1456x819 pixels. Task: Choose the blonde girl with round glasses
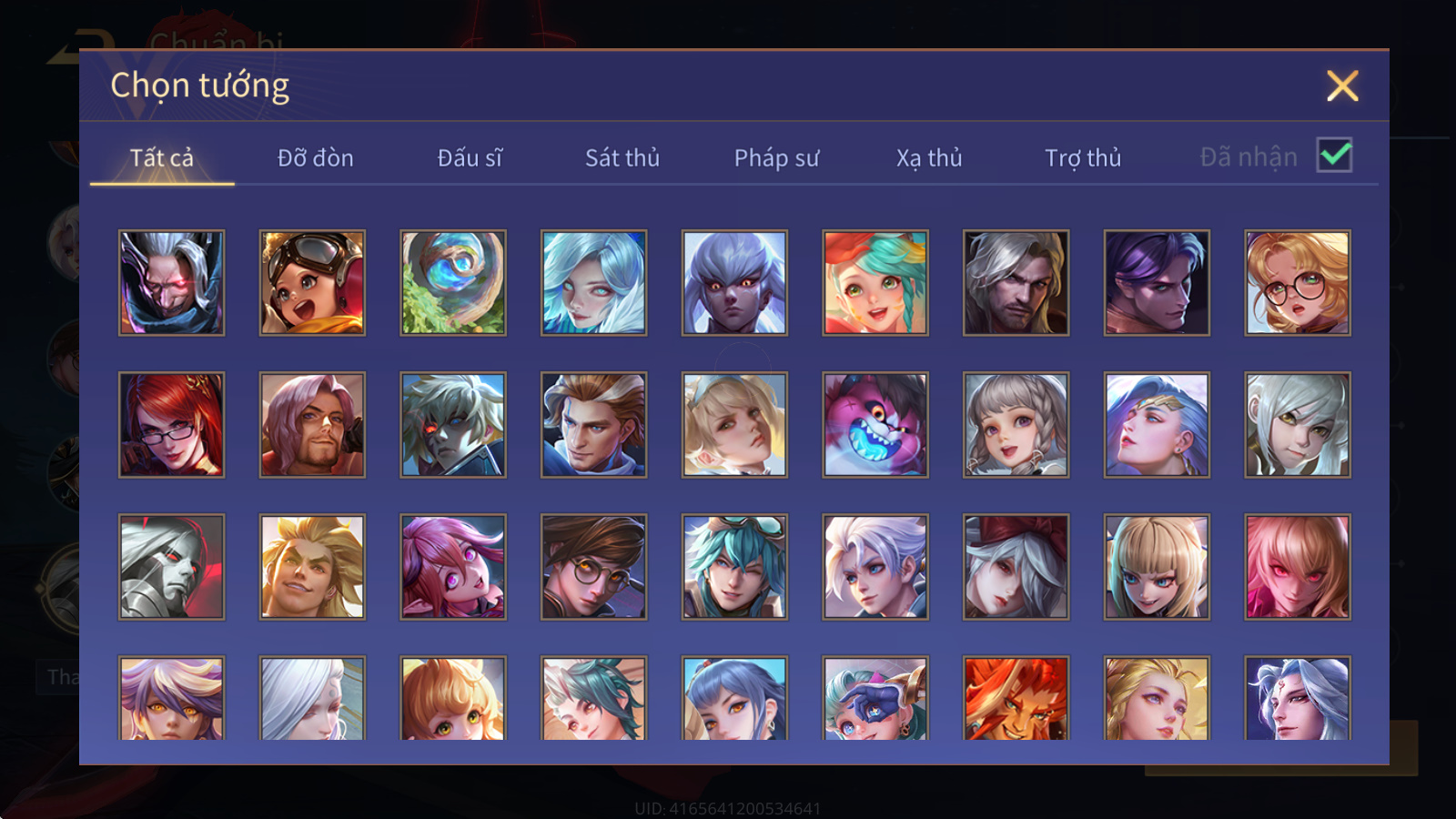pos(1298,282)
